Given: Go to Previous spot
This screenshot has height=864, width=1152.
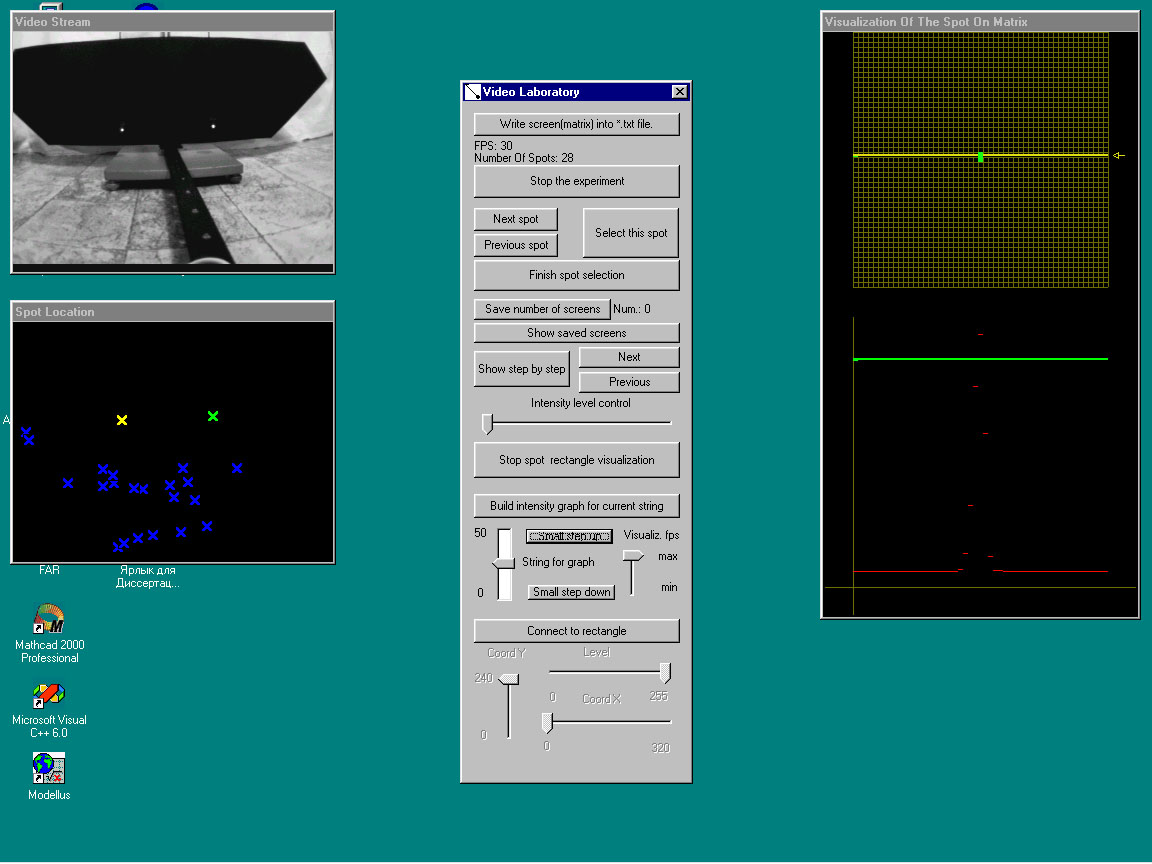Looking at the screenshot, I should [515, 245].
